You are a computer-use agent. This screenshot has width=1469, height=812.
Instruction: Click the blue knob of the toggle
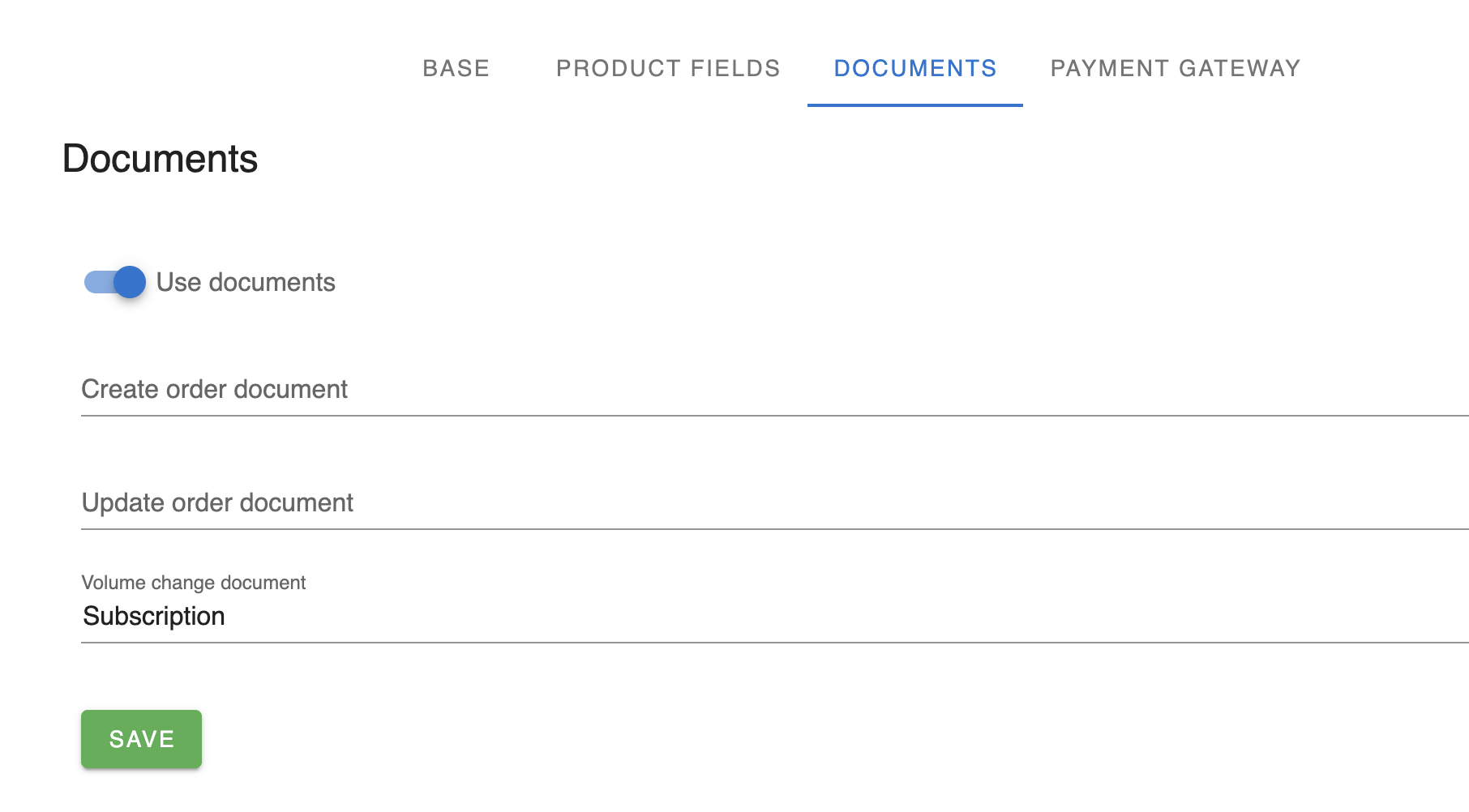click(130, 282)
